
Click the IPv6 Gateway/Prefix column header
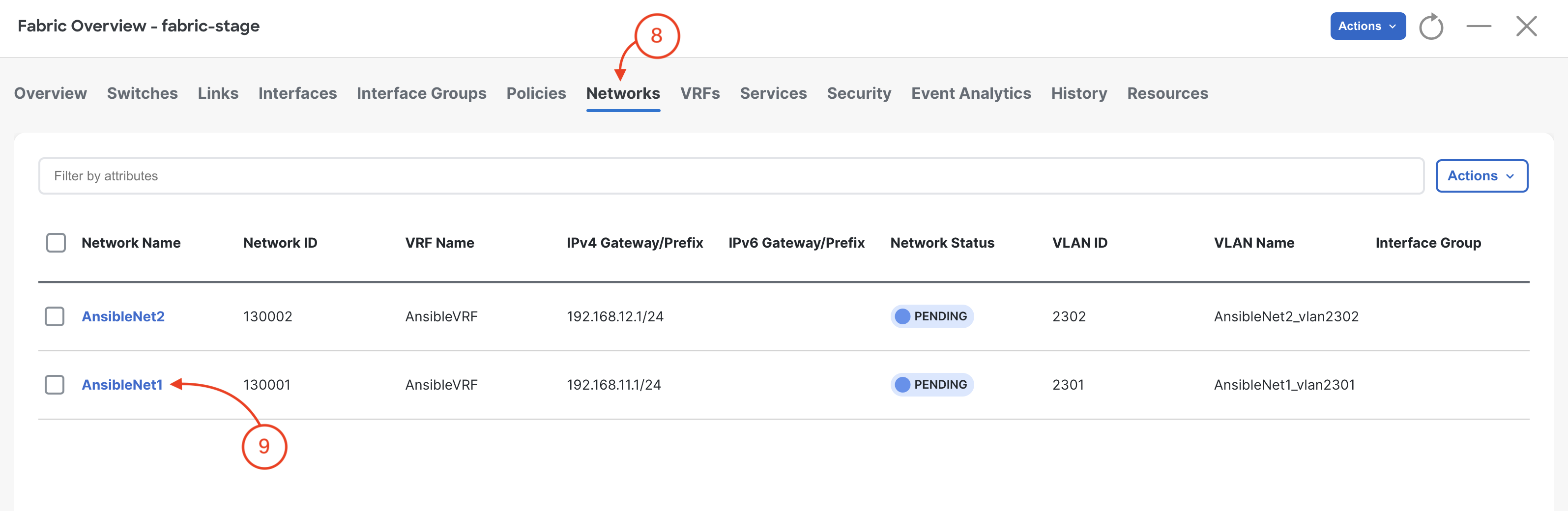(796, 243)
